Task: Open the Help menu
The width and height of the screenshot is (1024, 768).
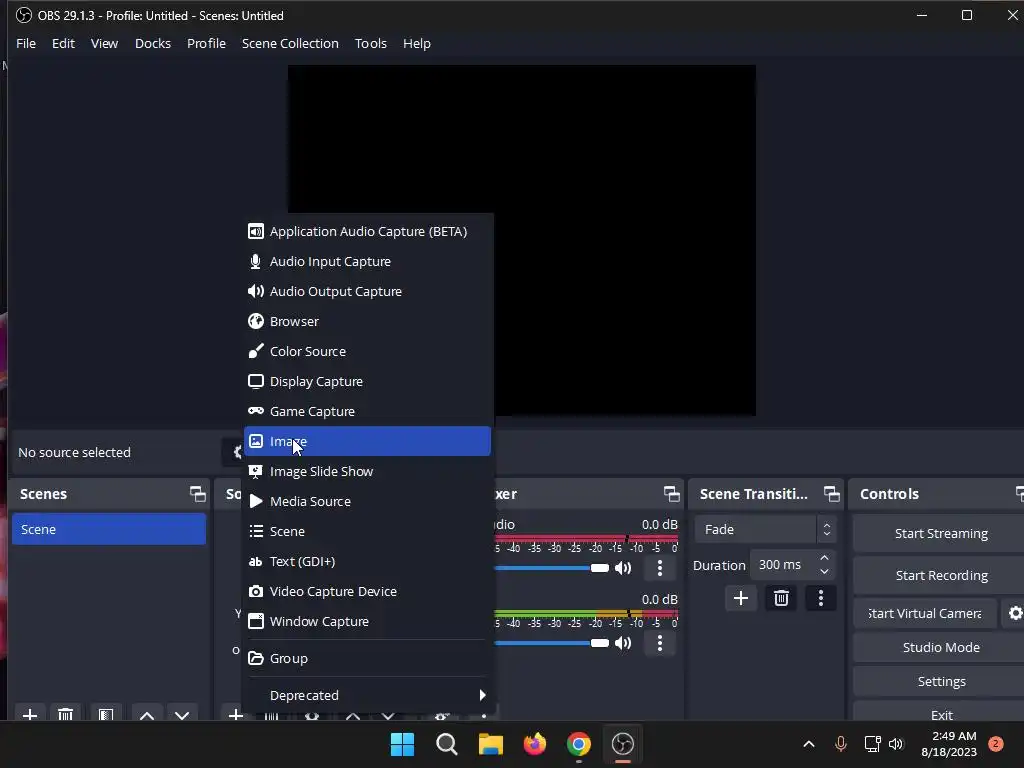Action: tap(417, 43)
